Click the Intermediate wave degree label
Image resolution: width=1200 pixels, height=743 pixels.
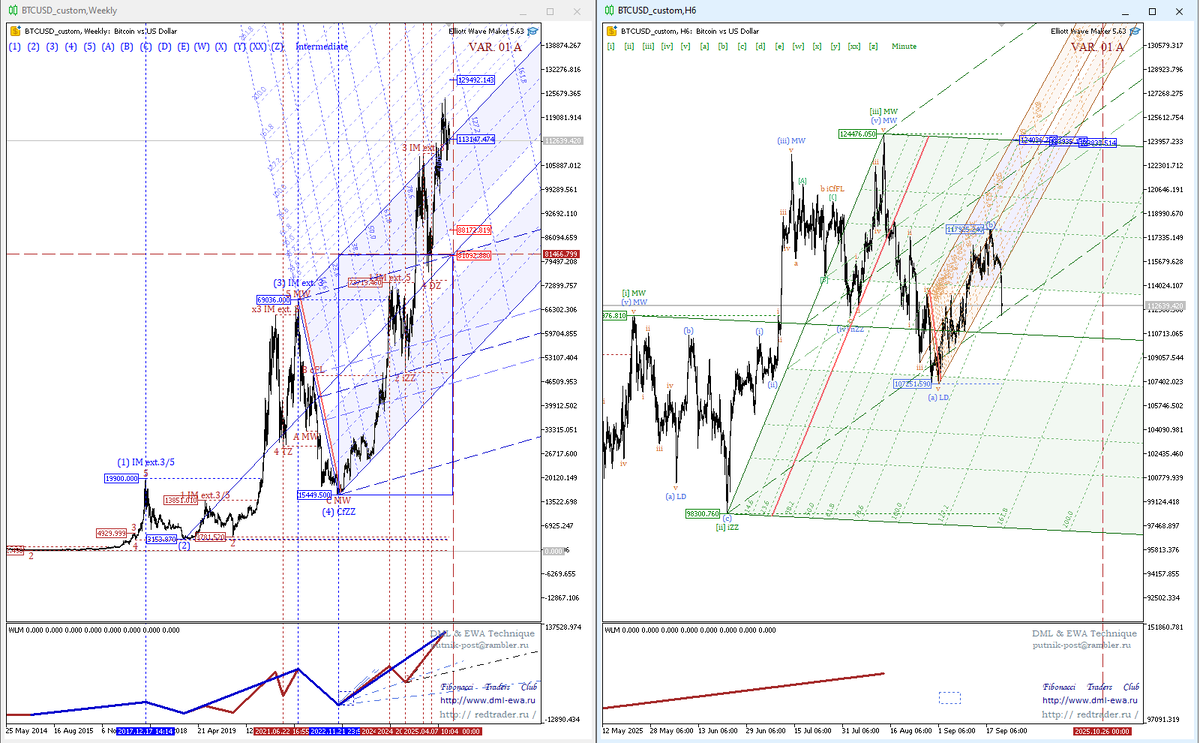pos(322,46)
